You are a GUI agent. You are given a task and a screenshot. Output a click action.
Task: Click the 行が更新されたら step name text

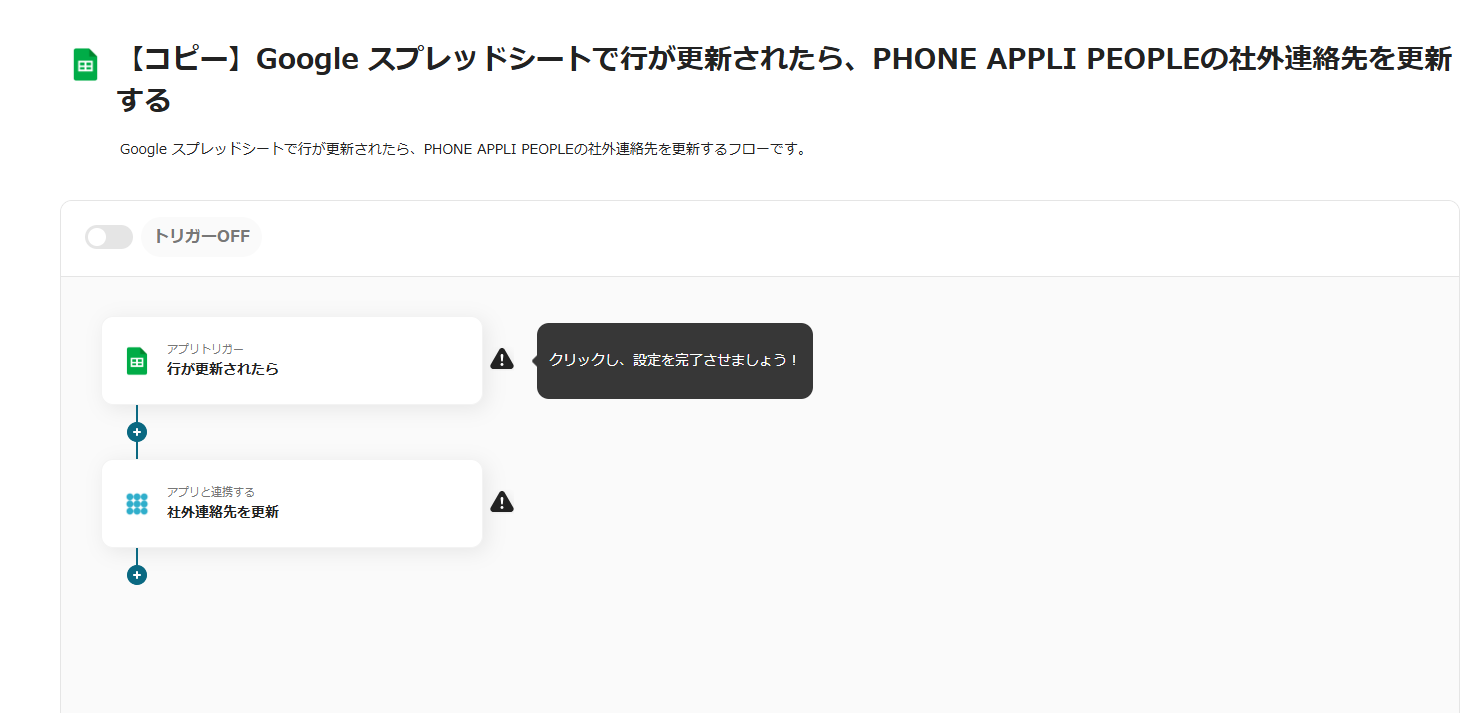click(x=223, y=369)
